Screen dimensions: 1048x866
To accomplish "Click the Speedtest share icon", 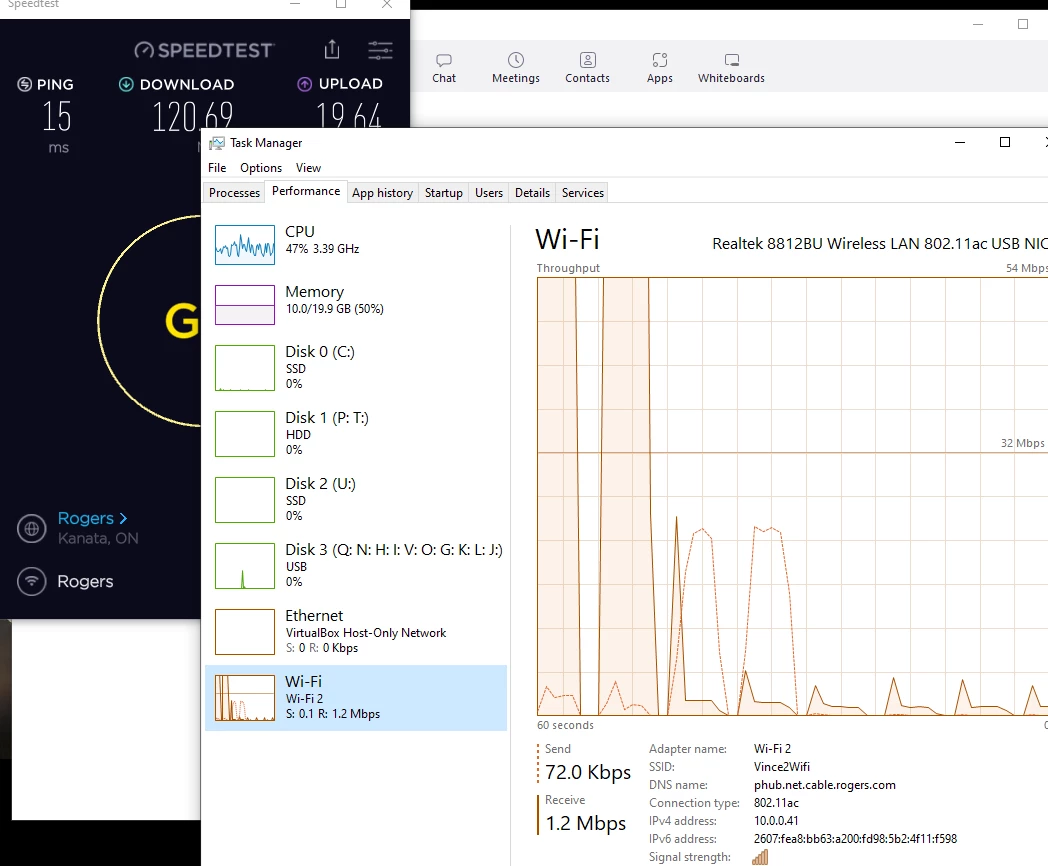I will point(332,49).
